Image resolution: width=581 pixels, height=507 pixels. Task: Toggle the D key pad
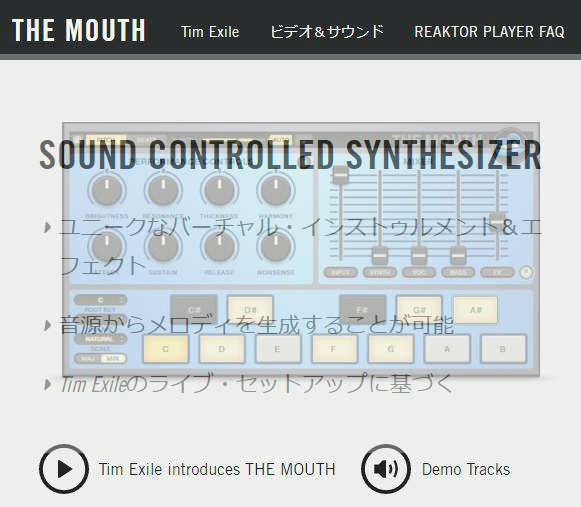tap(222, 349)
